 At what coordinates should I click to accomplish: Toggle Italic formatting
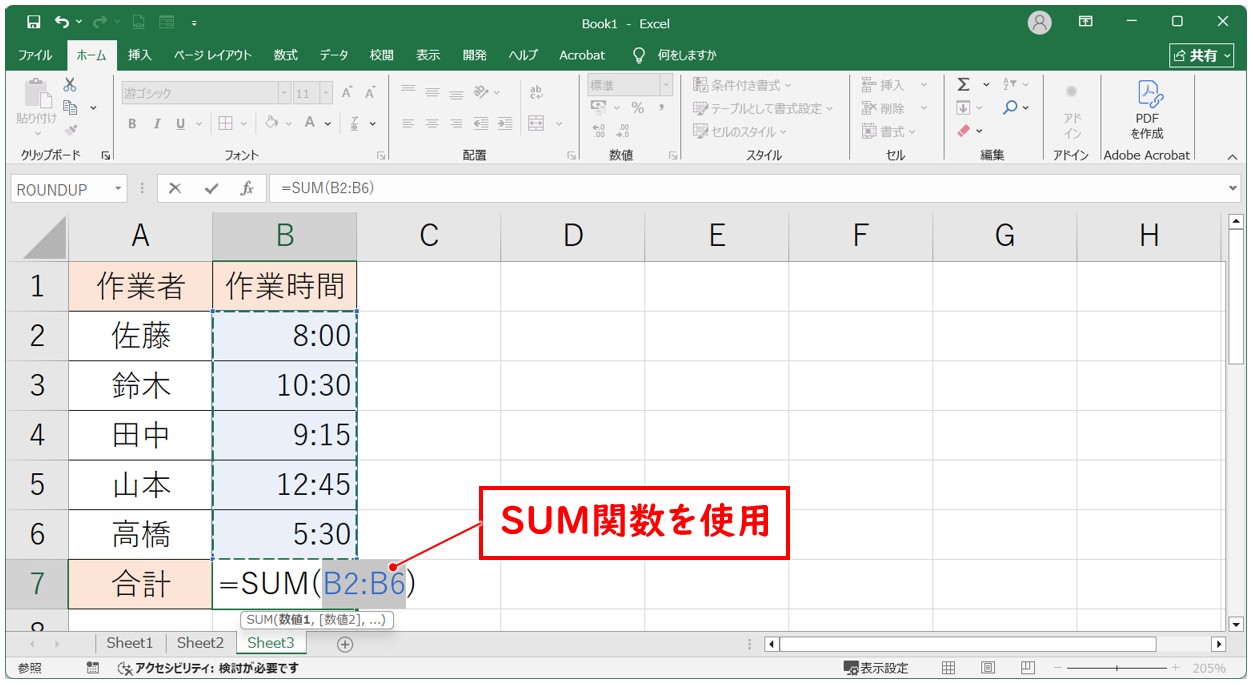(x=157, y=124)
